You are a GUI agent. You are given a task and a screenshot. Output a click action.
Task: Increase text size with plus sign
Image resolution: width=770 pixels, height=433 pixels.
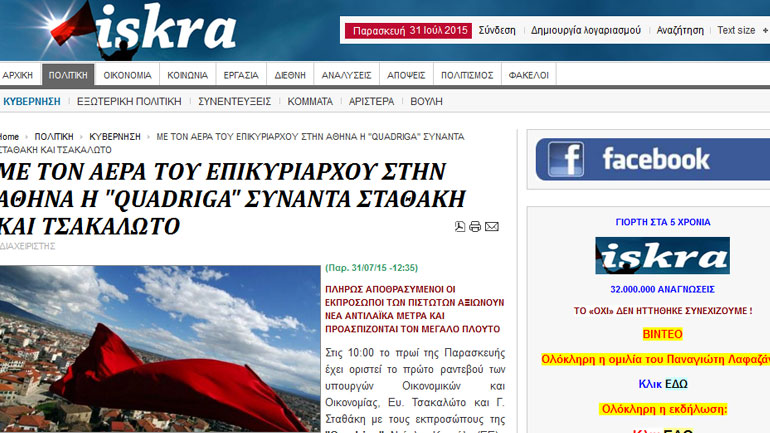click(x=765, y=30)
